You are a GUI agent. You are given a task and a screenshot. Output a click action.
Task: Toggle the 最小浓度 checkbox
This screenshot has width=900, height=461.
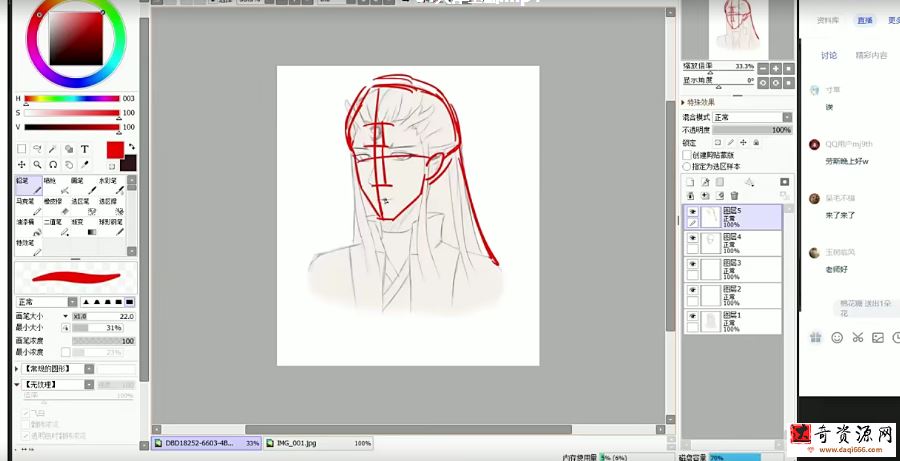[65, 352]
